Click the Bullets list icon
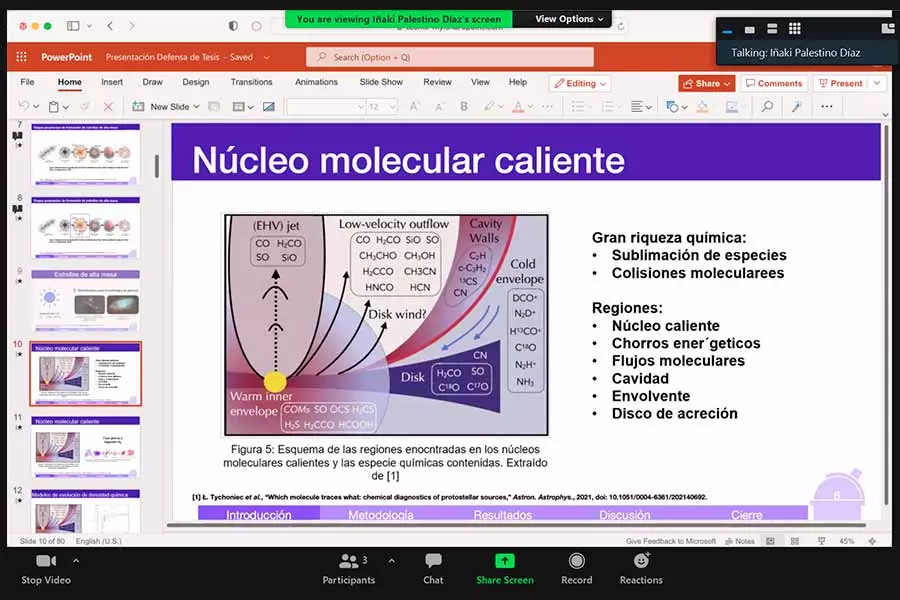 click(x=578, y=106)
